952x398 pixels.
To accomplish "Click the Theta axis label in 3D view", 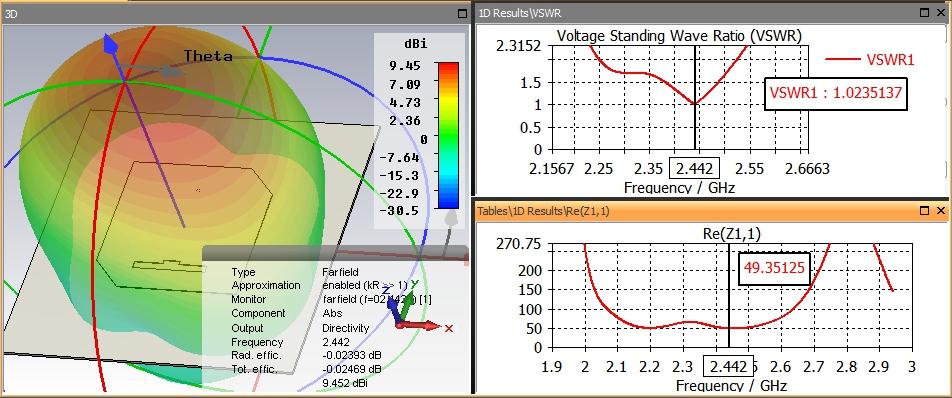I will click(x=208, y=56).
